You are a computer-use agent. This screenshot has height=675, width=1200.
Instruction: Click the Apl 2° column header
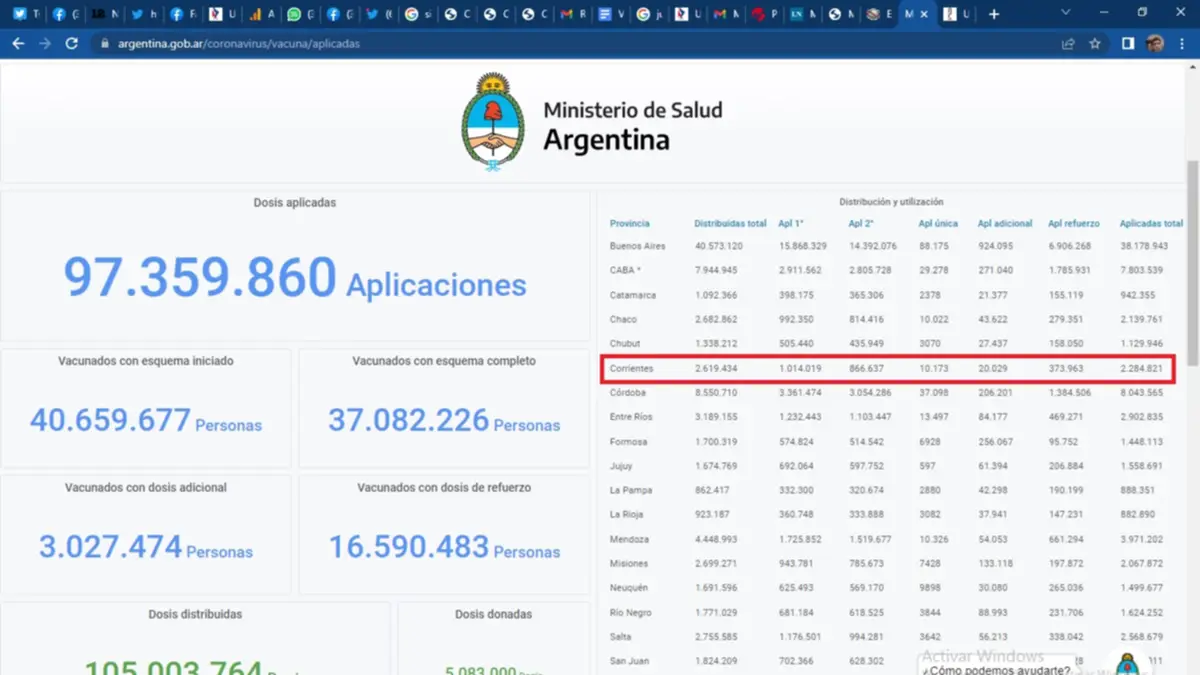tap(861, 223)
